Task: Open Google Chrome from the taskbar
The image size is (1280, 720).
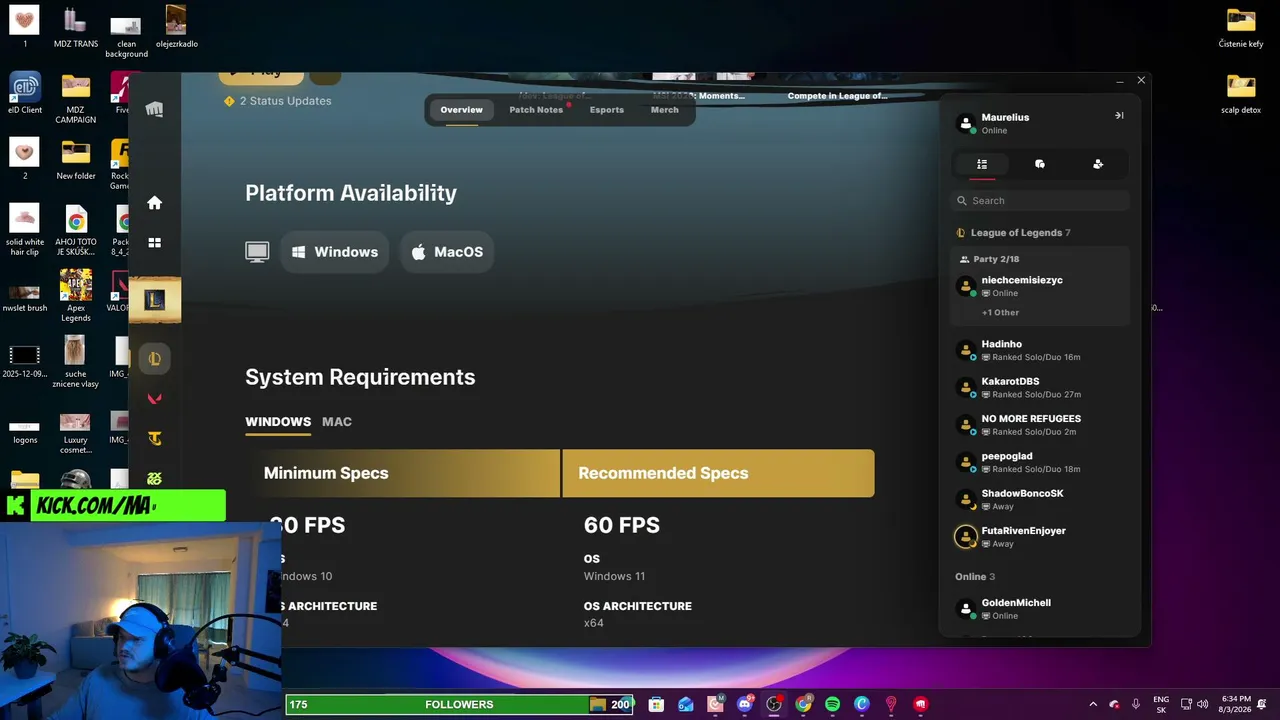Action: (x=803, y=704)
